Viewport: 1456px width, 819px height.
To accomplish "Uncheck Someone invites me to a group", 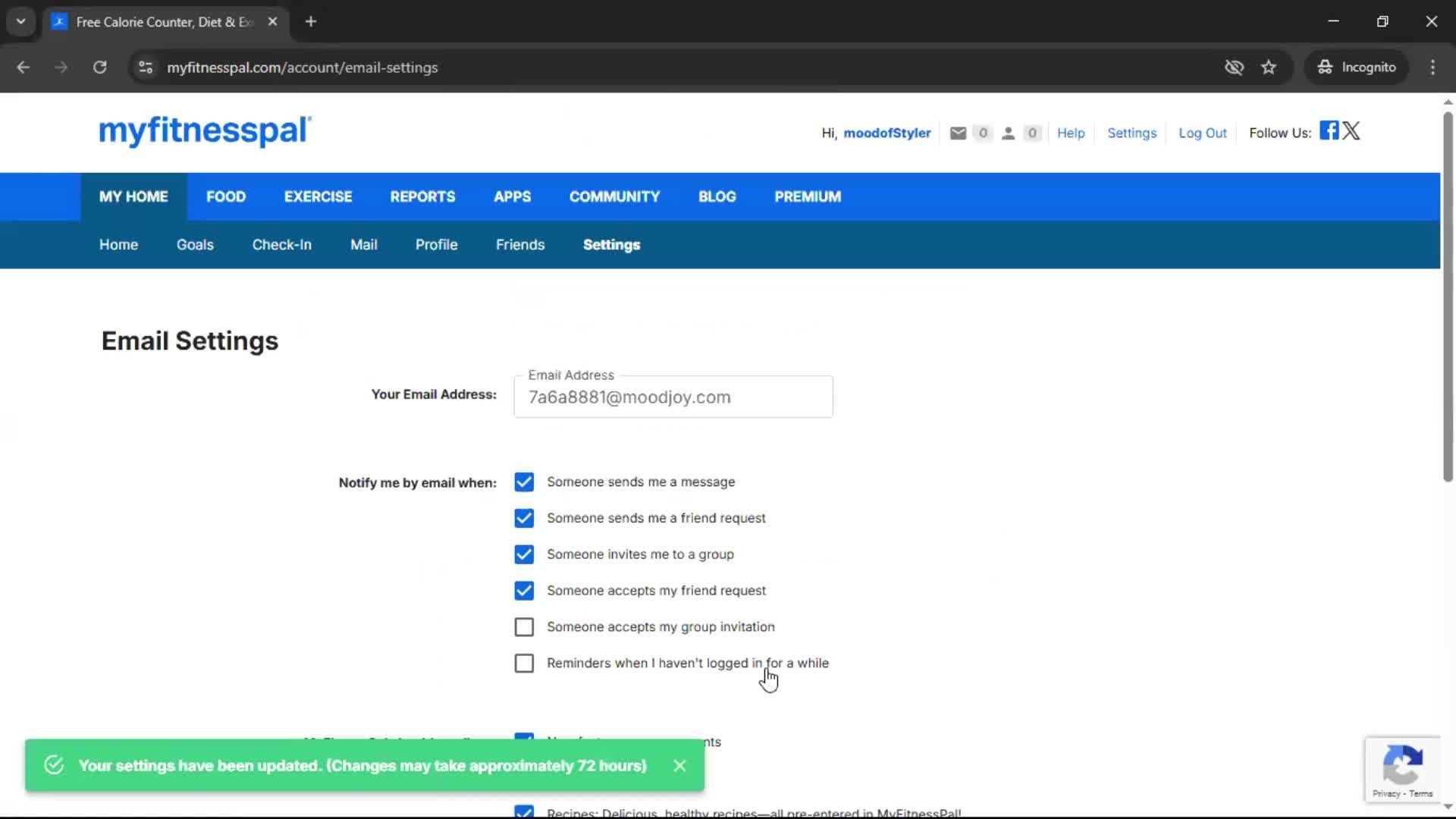I will (524, 555).
